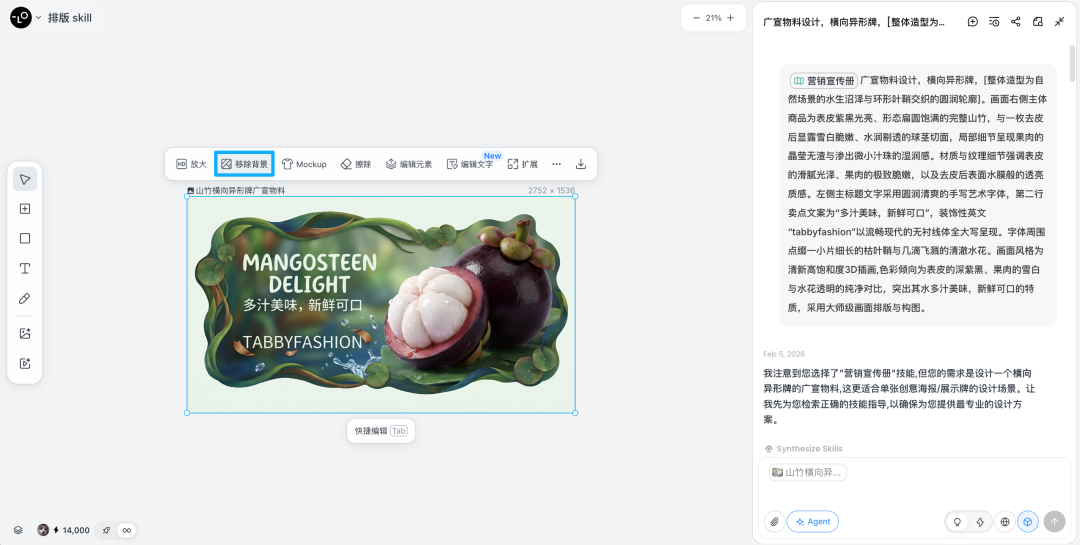
Task: Click the 快捷编辑 Tab quick edit button
Action: click(x=381, y=431)
